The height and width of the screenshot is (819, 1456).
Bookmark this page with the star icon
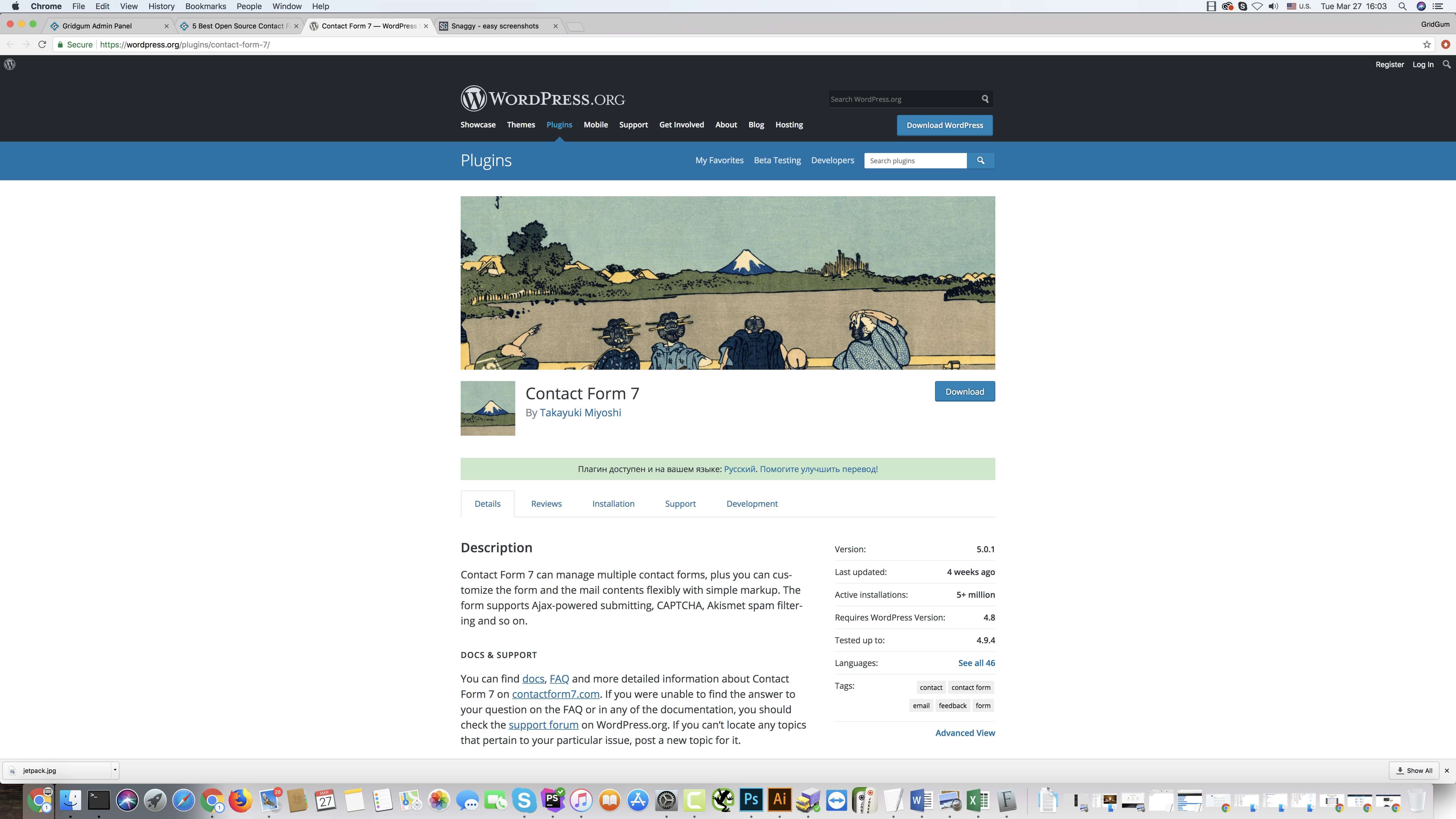pyautogui.click(x=1427, y=45)
